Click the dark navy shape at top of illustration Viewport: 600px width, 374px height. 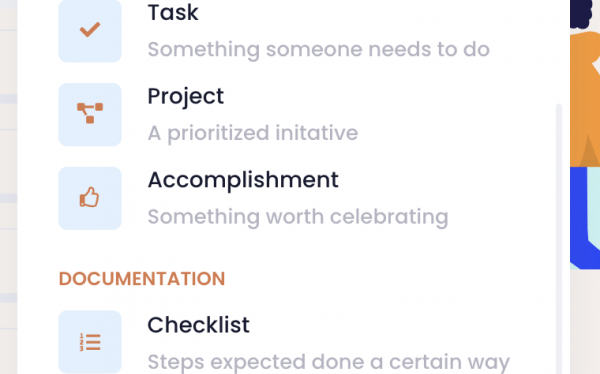[x=581, y=14]
